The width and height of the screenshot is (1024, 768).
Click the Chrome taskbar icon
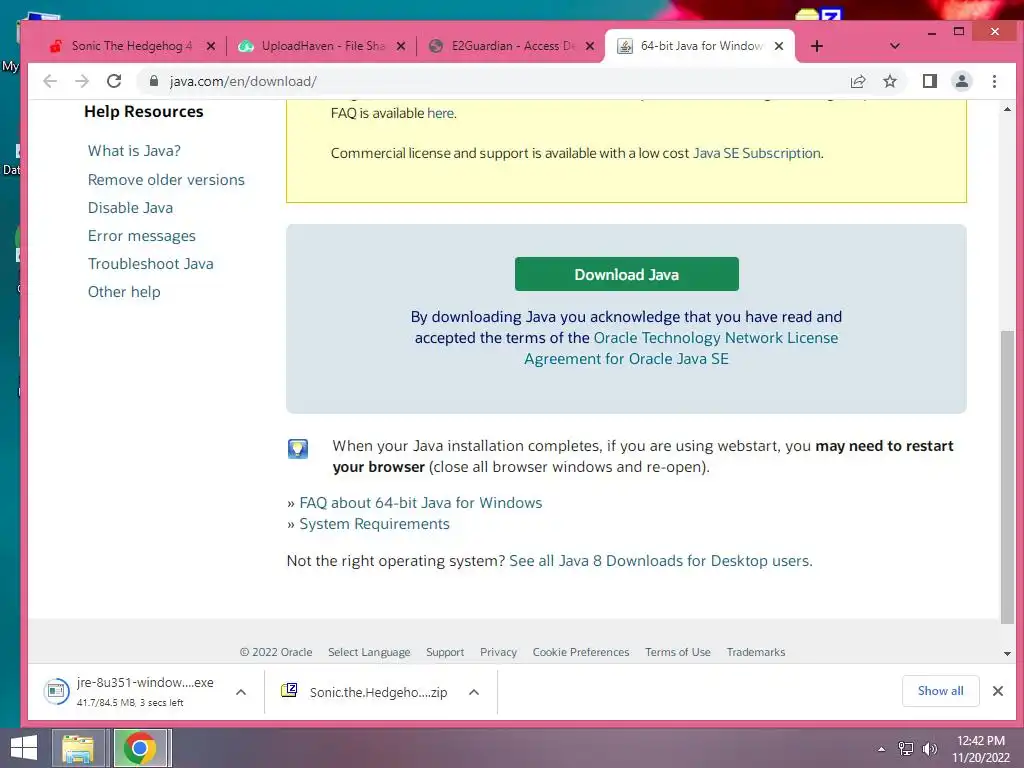[x=140, y=748]
